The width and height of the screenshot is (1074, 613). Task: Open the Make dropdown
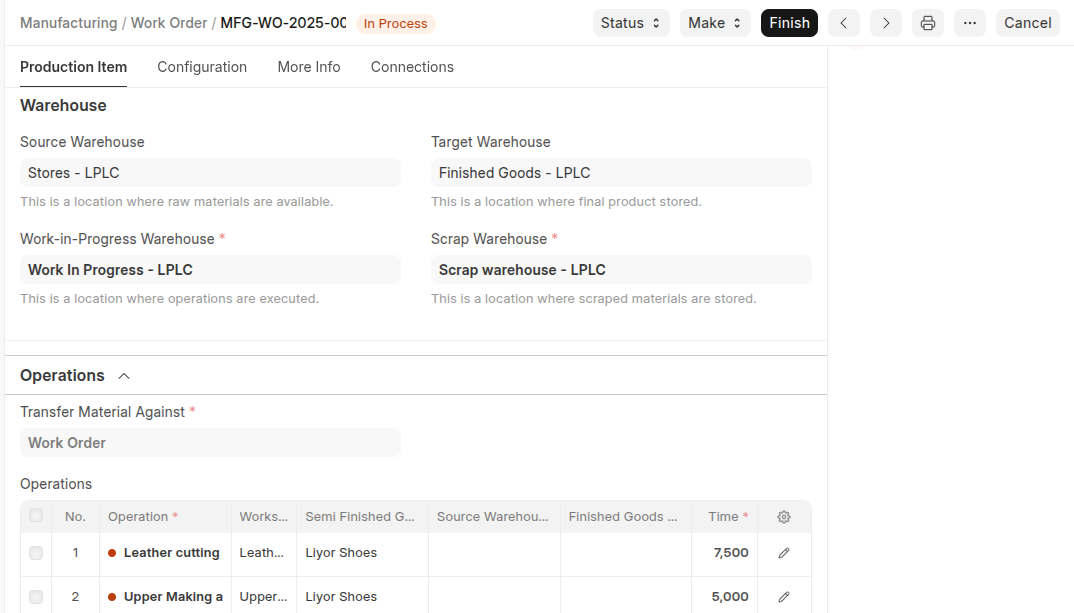[714, 23]
